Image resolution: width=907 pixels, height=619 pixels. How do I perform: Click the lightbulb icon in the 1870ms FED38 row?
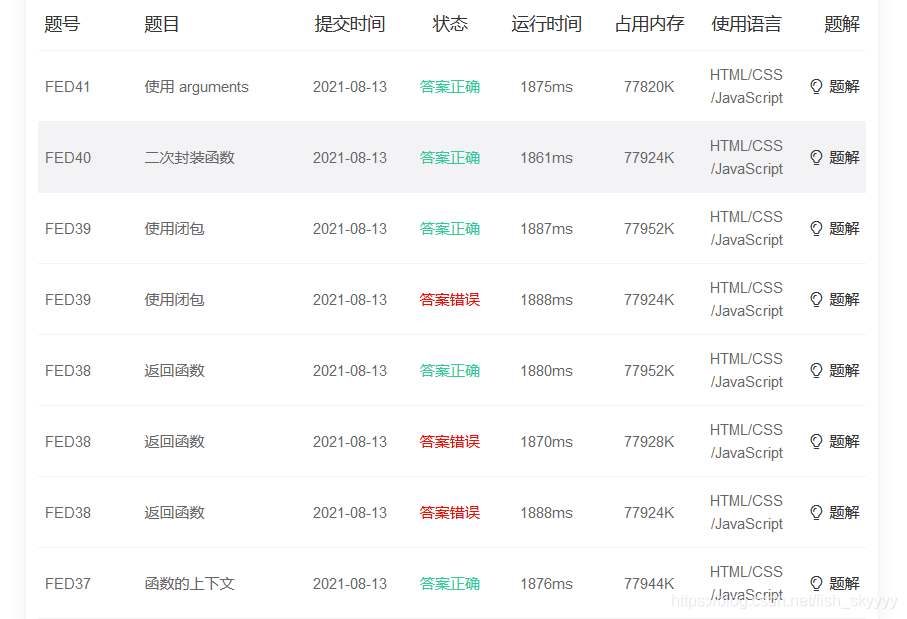point(816,441)
